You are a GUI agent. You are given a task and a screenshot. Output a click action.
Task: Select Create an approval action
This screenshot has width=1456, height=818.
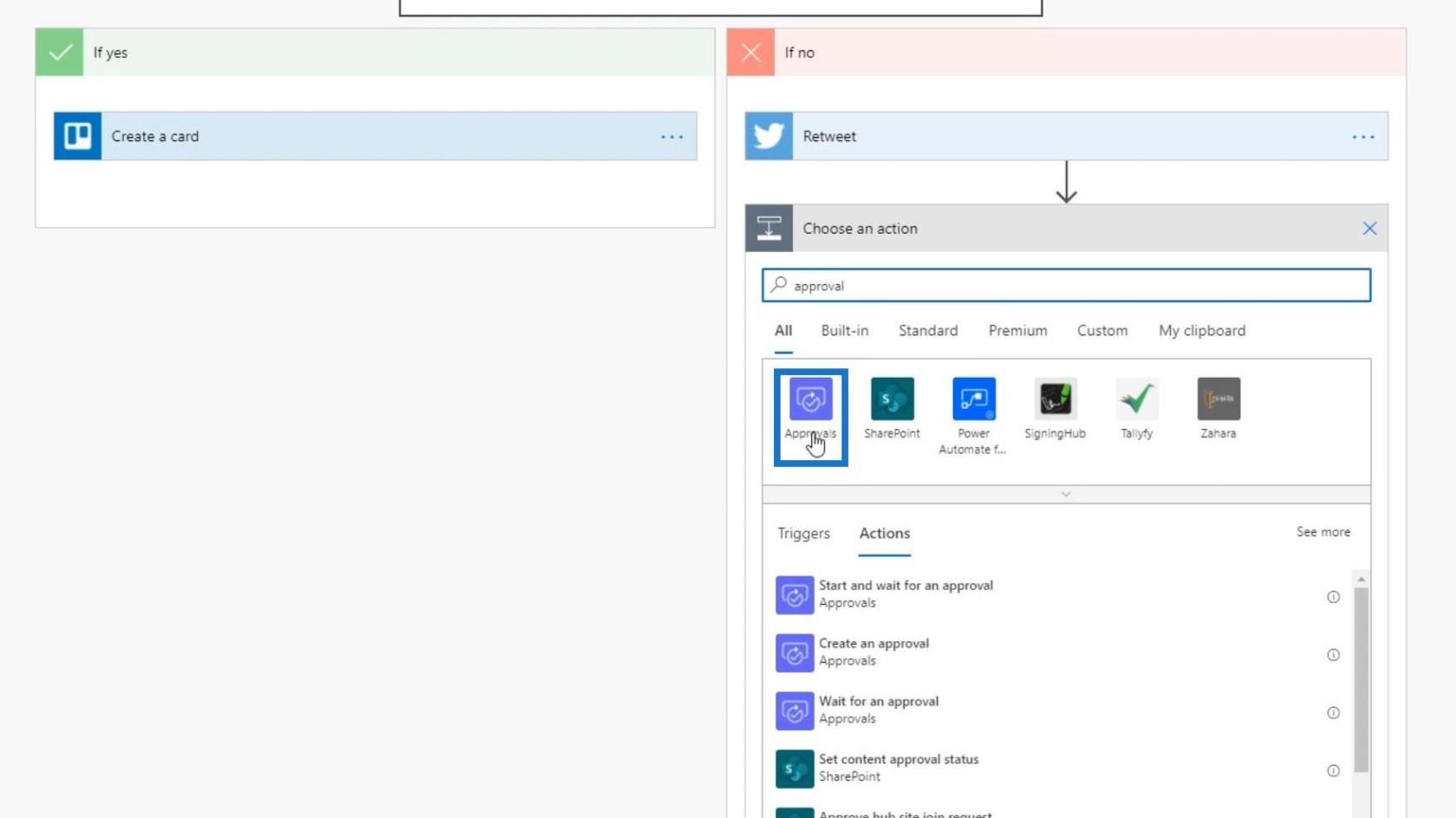(x=874, y=652)
